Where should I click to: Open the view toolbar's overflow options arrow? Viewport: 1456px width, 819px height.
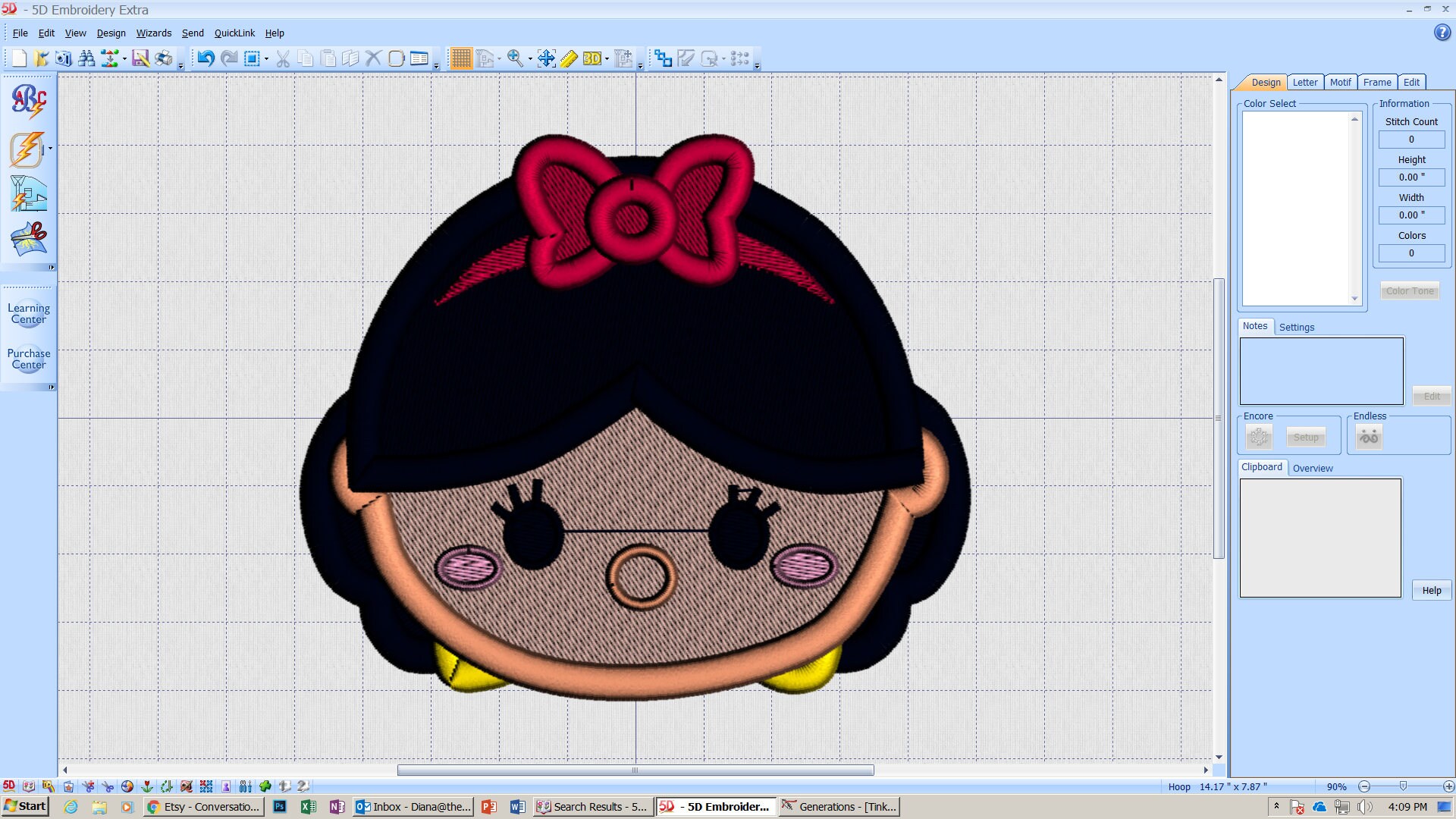click(640, 66)
